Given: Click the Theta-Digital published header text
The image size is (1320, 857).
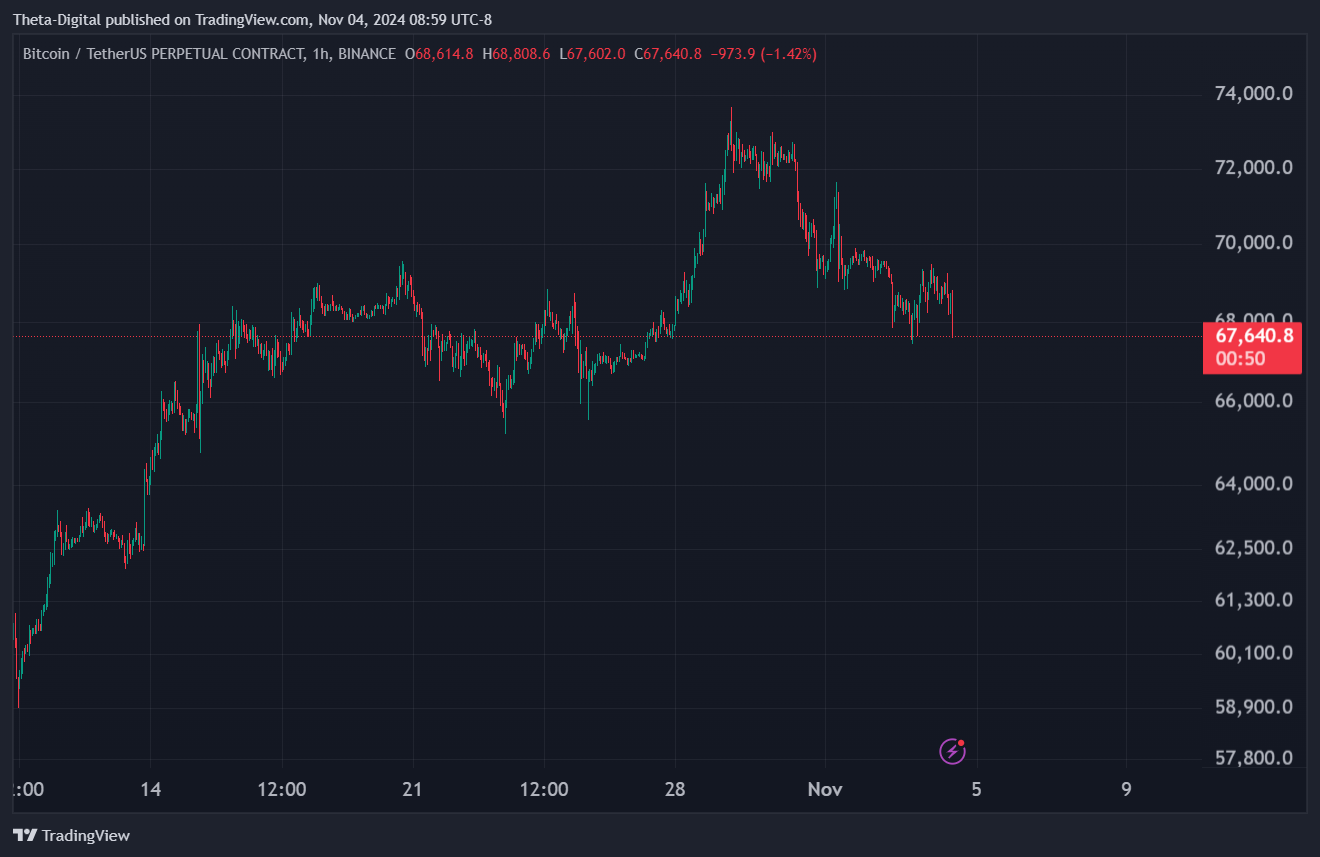Looking at the screenshot, I should tap(252, 19).
